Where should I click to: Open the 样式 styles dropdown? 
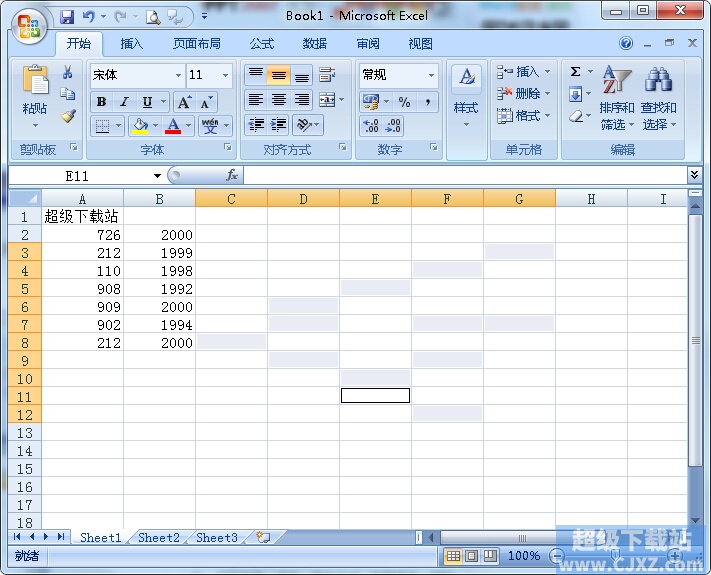coord(466,109)
